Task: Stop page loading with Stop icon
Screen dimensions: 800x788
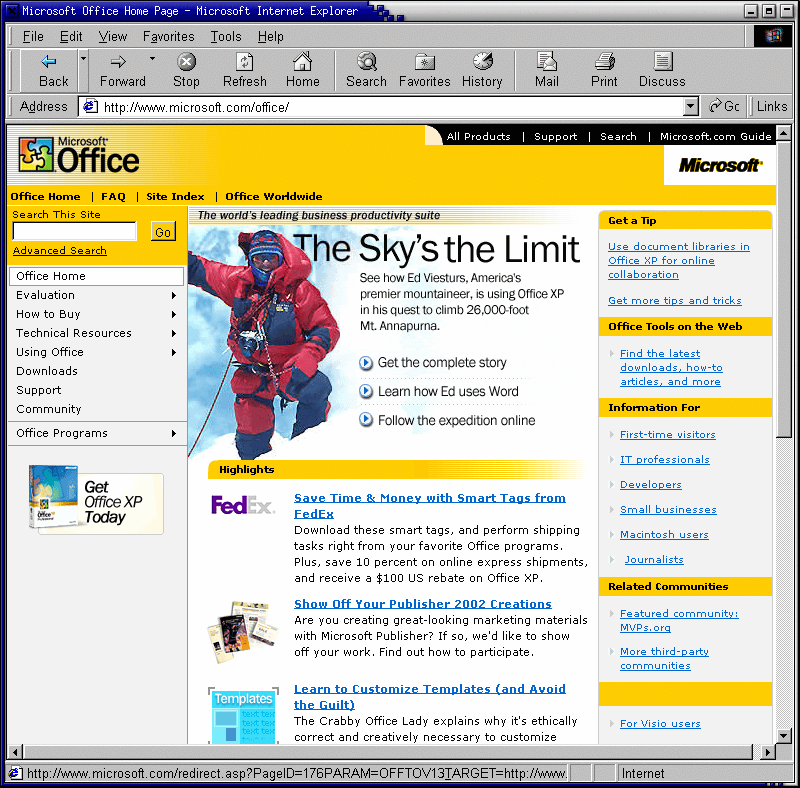Action: 186,62
